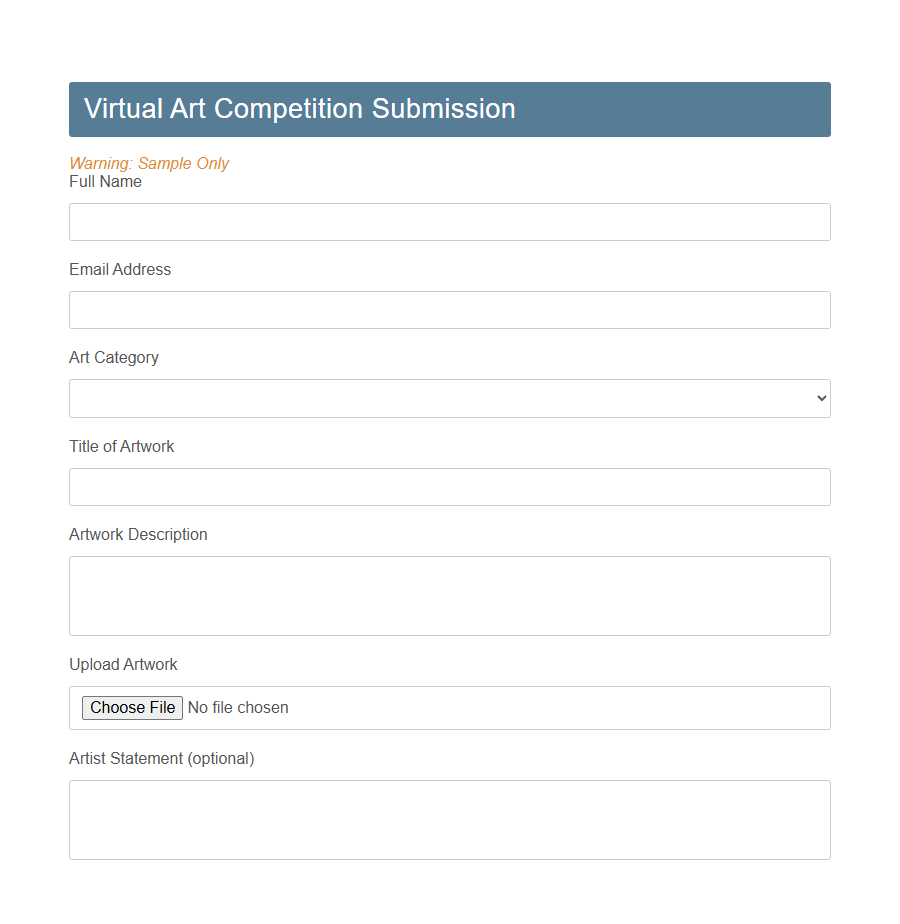900x924 pixels.
Task: Click the Art Category label
Action: [x=113, y=357]
